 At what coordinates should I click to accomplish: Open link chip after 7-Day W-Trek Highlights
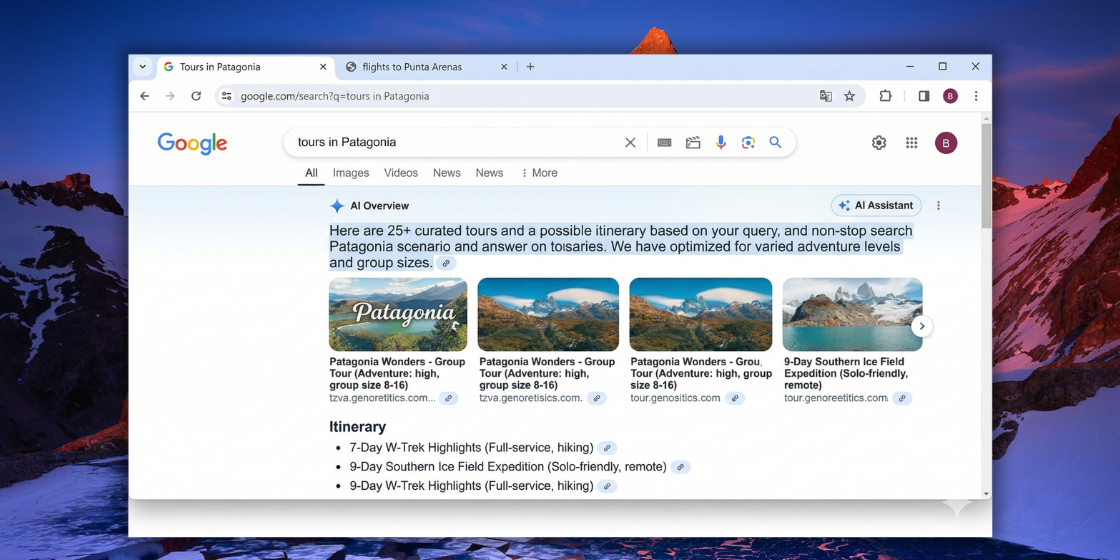(607, 449)
